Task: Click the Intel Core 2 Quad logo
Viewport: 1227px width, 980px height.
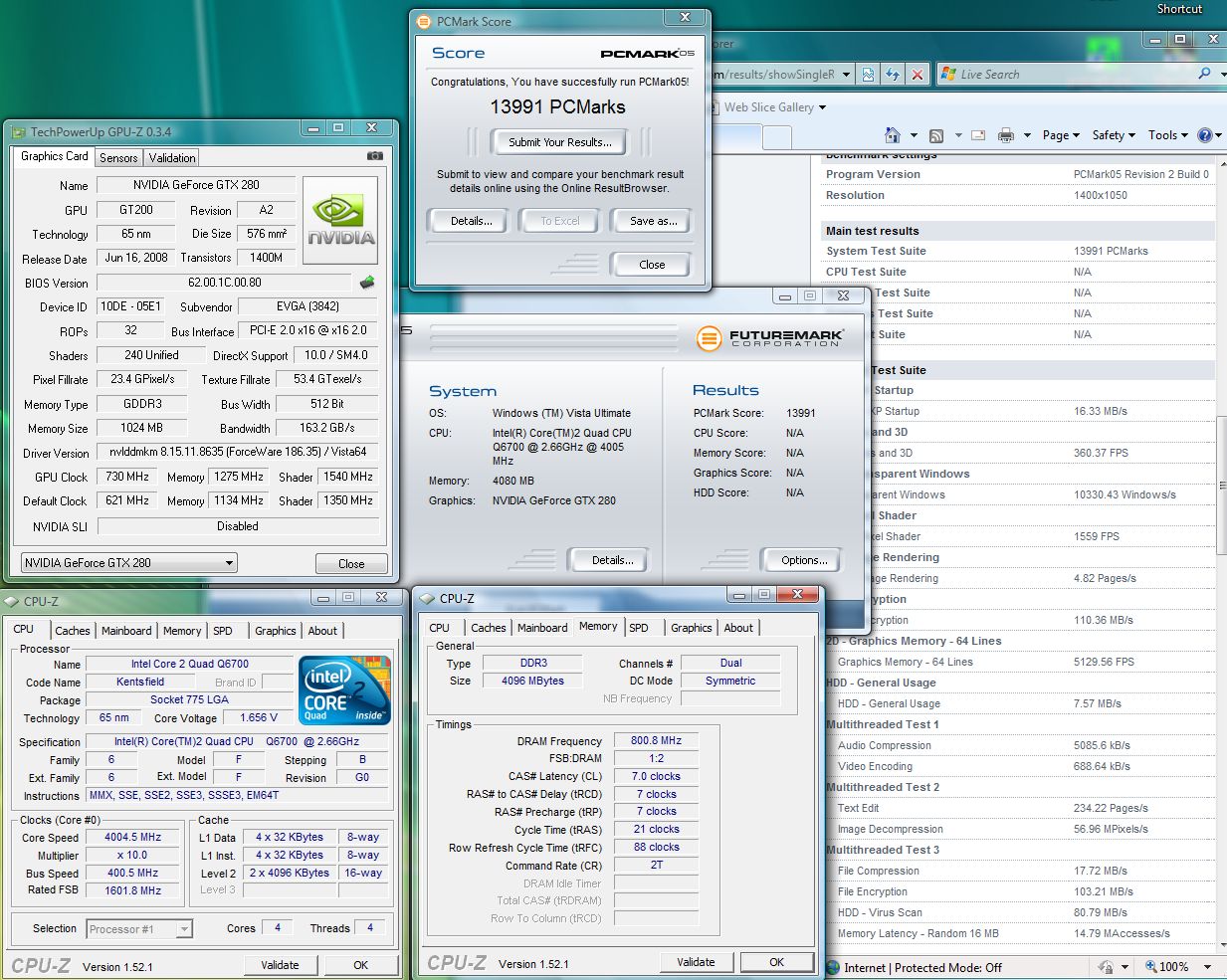Action: [344, 689]
